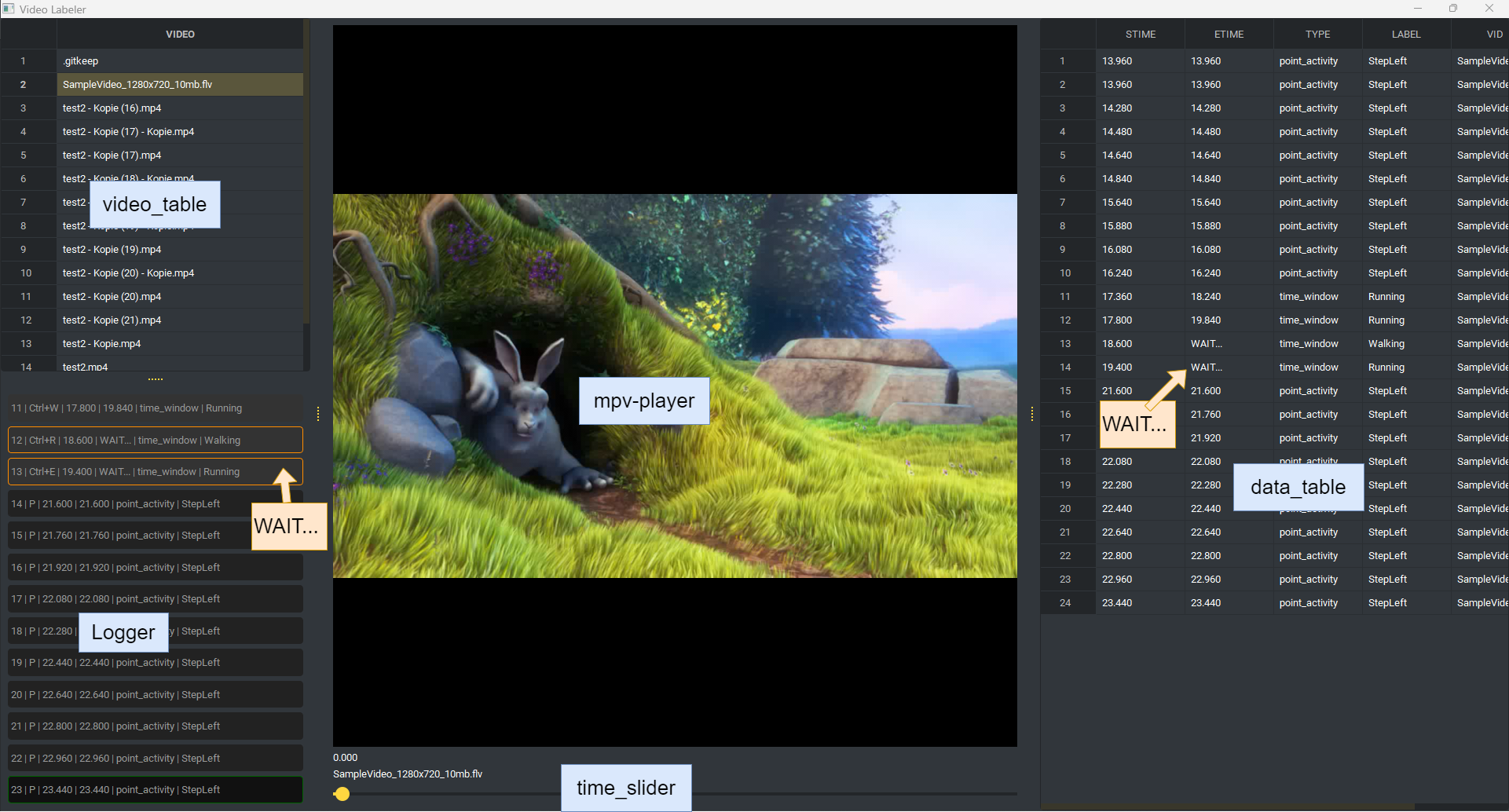Click ETIME cell 14.640 in data table
1509x812 pixels.
pyautogui.click(x=1229, y=155)
